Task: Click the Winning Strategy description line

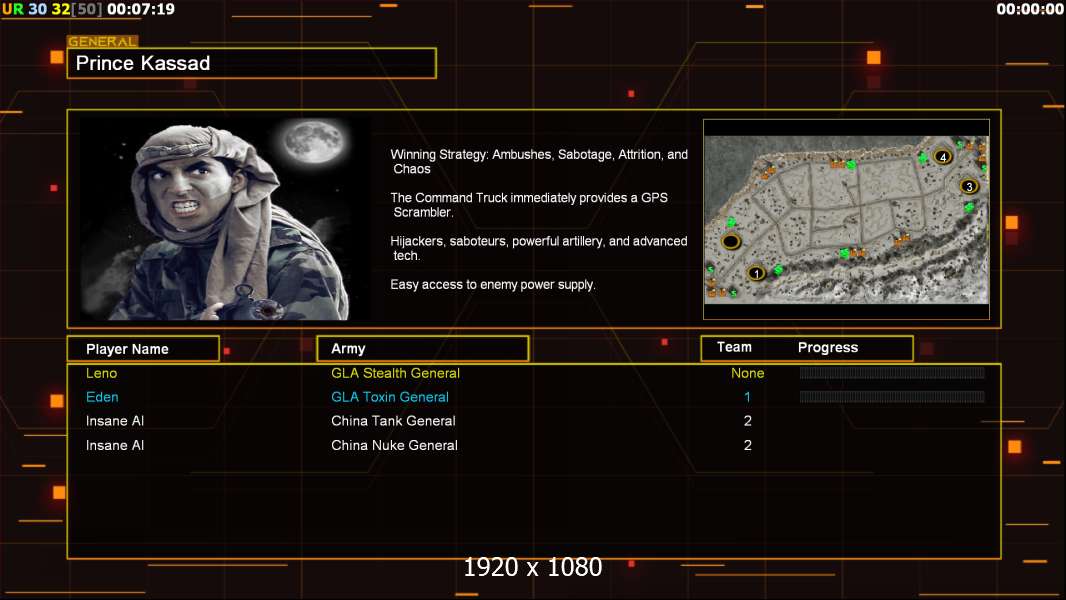Action: (539, 162)
